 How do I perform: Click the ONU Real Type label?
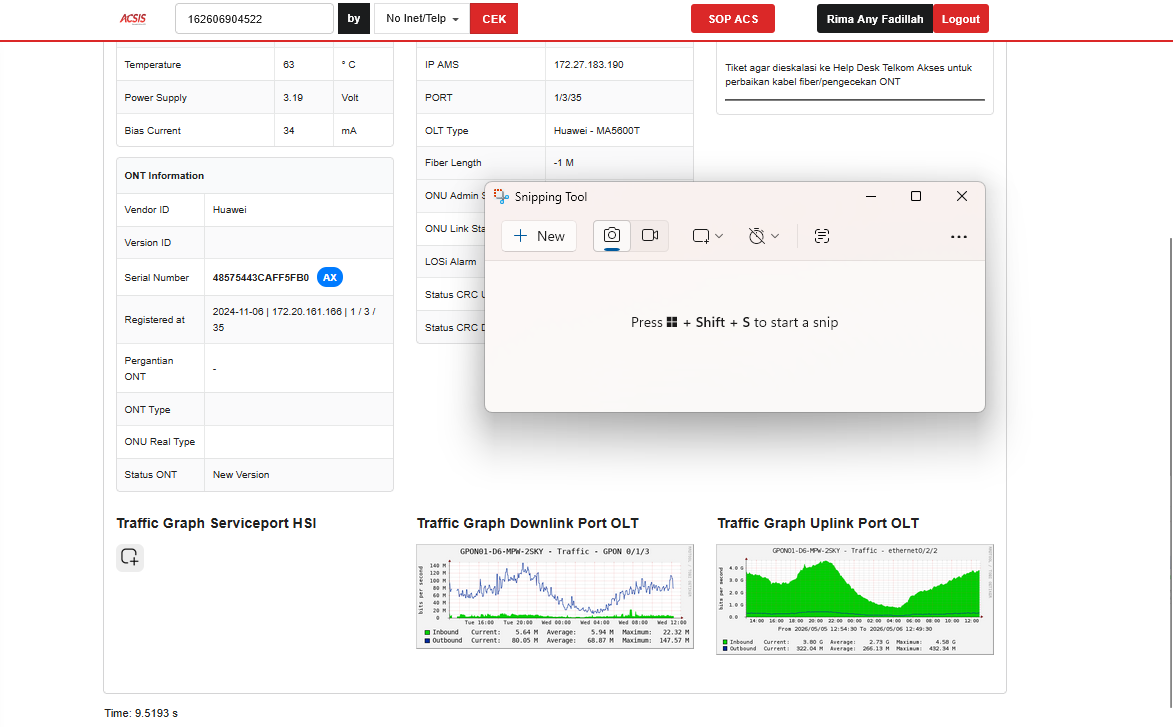tap(159, 441)
